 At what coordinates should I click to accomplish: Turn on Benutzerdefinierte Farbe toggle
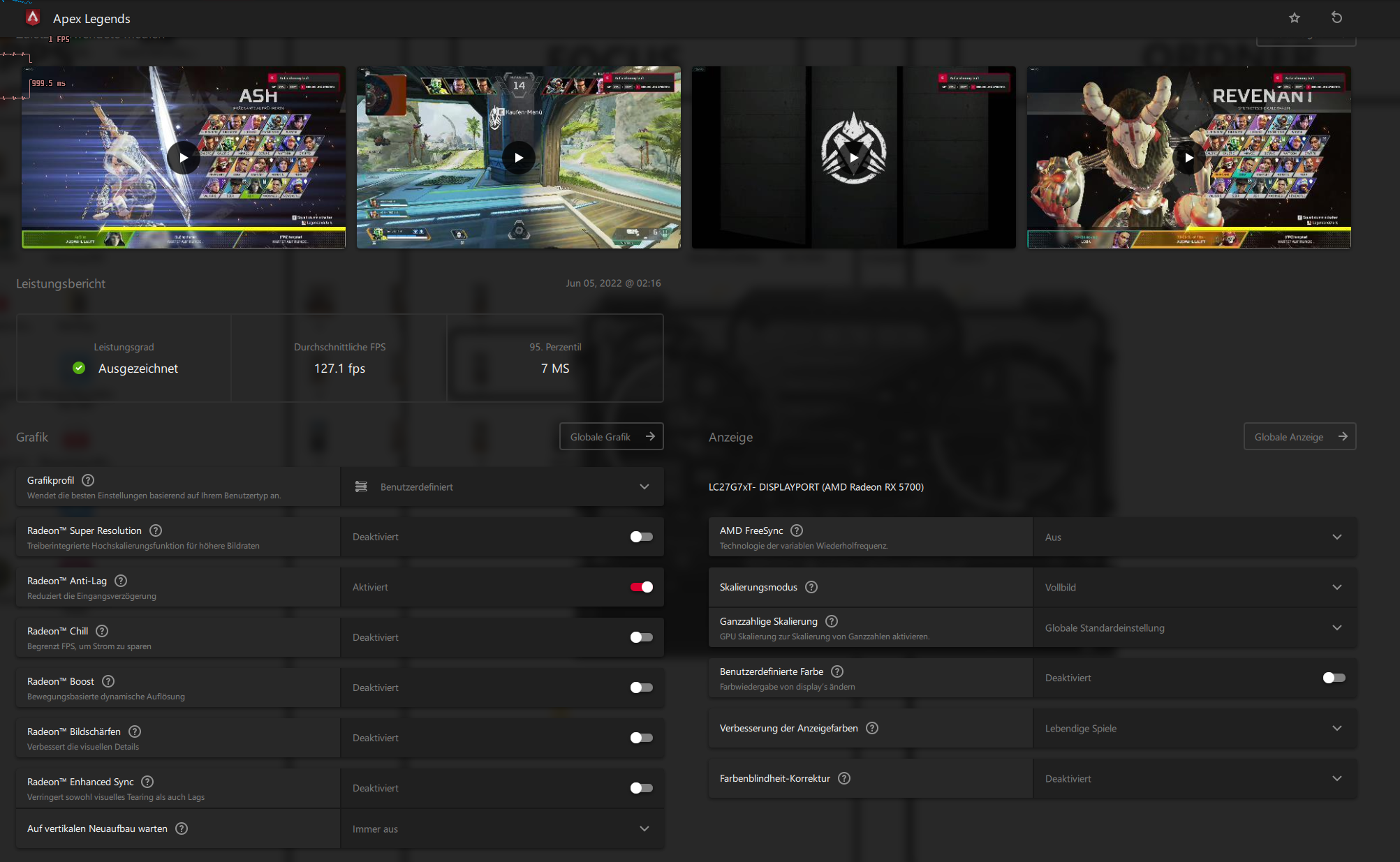[1334, 678]
